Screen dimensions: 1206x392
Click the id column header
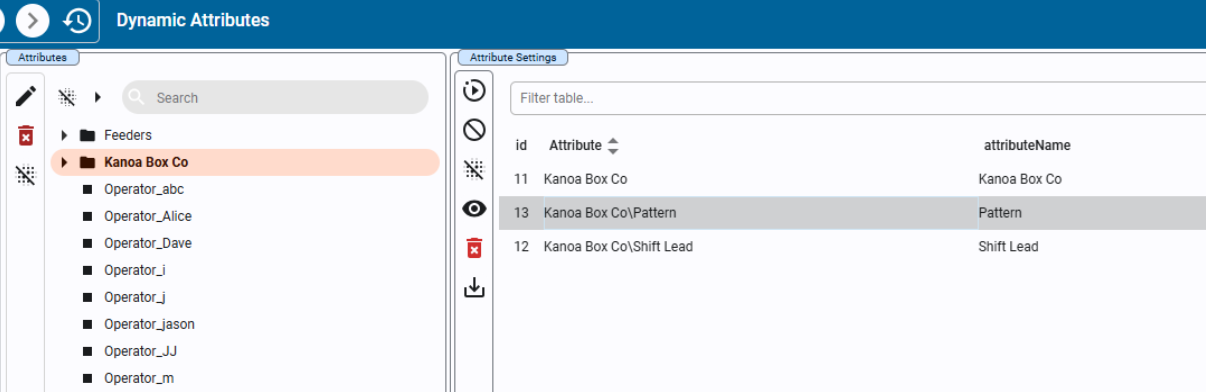pyautogui.click(x=521, y=145)
